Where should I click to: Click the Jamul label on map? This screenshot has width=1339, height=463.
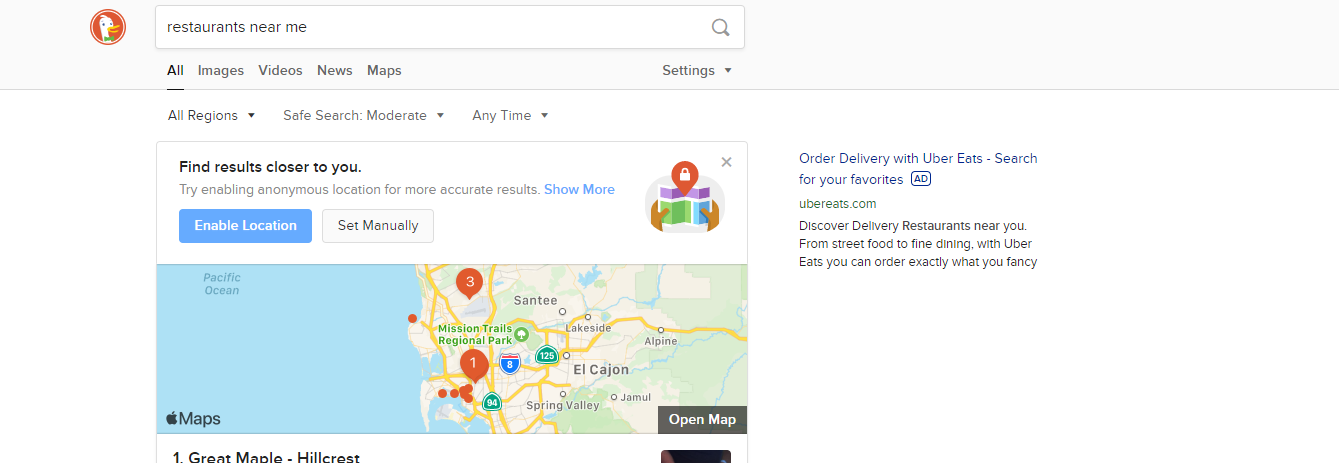click(636, 397)
